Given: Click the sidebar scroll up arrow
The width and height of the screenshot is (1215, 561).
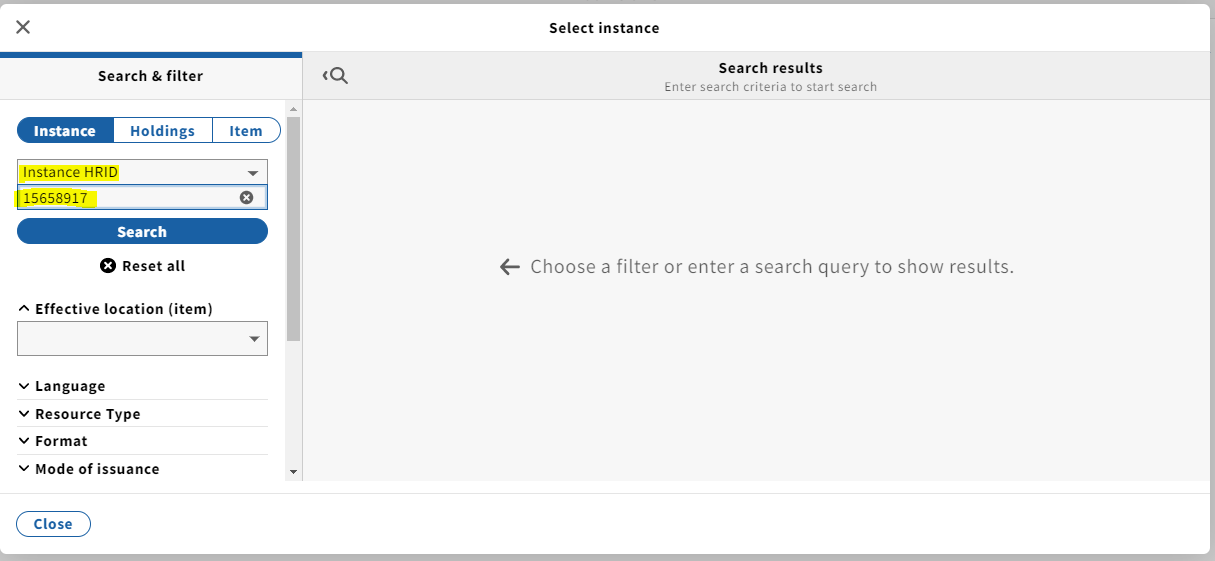Looking at the screenshot, I should 293,109.
